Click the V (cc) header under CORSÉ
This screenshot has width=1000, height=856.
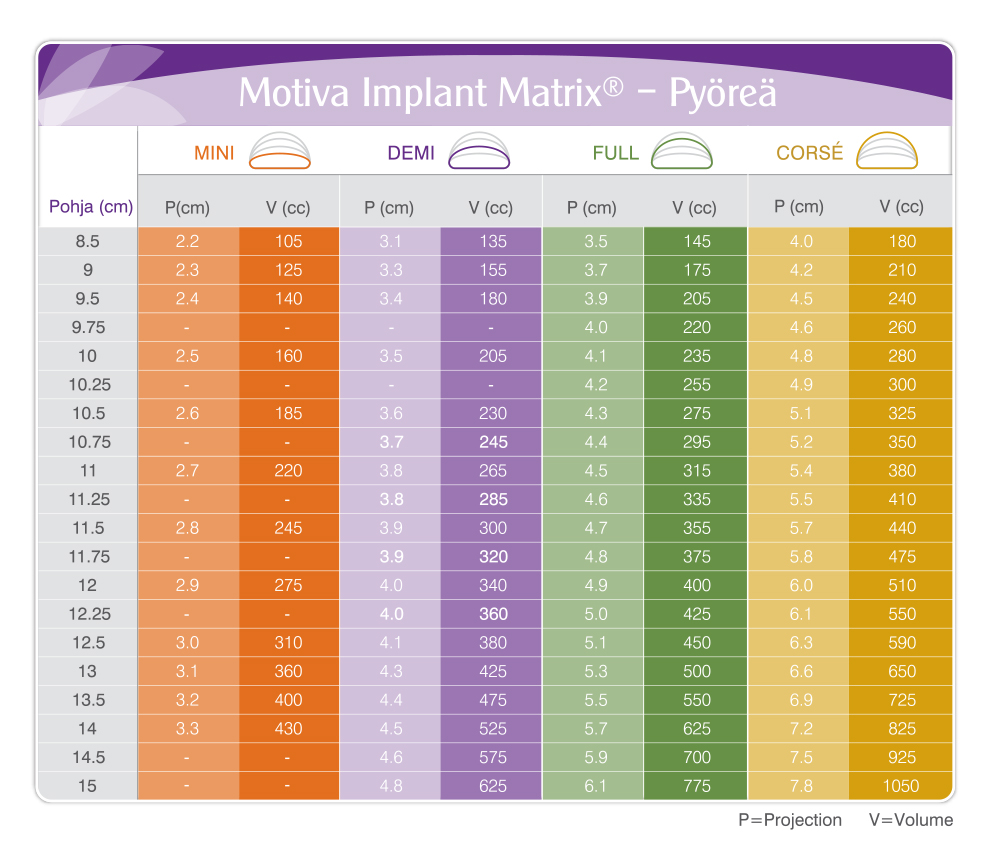click(x=901, y=207)
